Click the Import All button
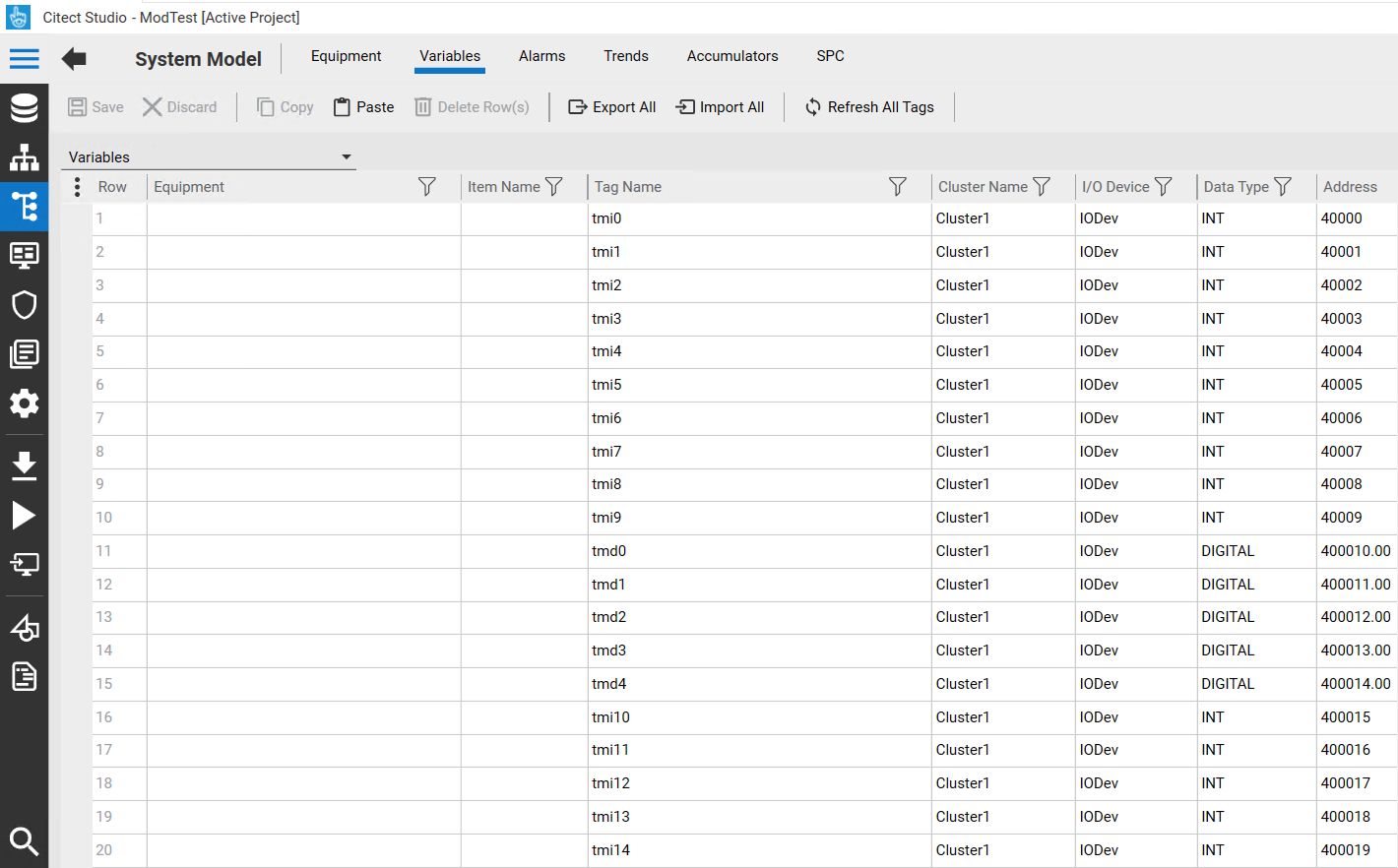This screenshot has width=1398, height=868. (x=720, y=107)
